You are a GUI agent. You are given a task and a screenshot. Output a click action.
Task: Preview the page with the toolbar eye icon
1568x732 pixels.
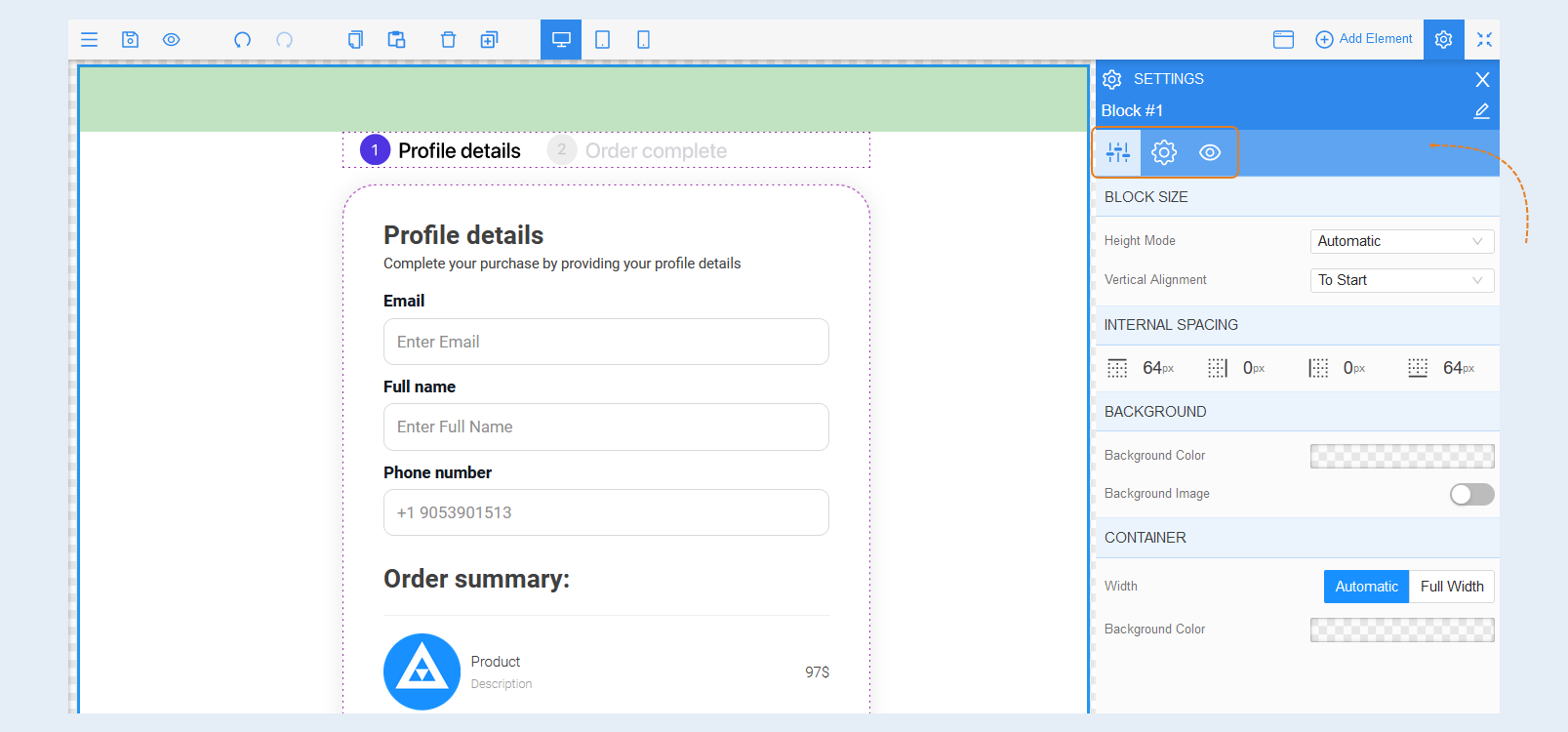pos(171,40)
